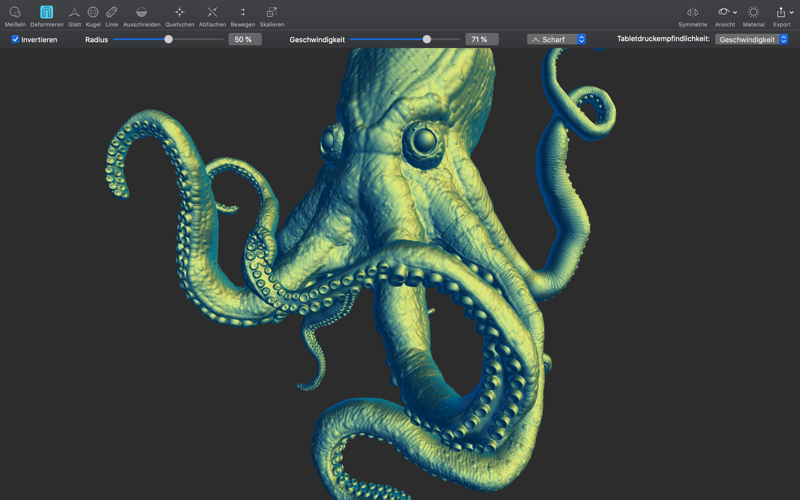Pick the Kugel sphere tool

(93, 13)
